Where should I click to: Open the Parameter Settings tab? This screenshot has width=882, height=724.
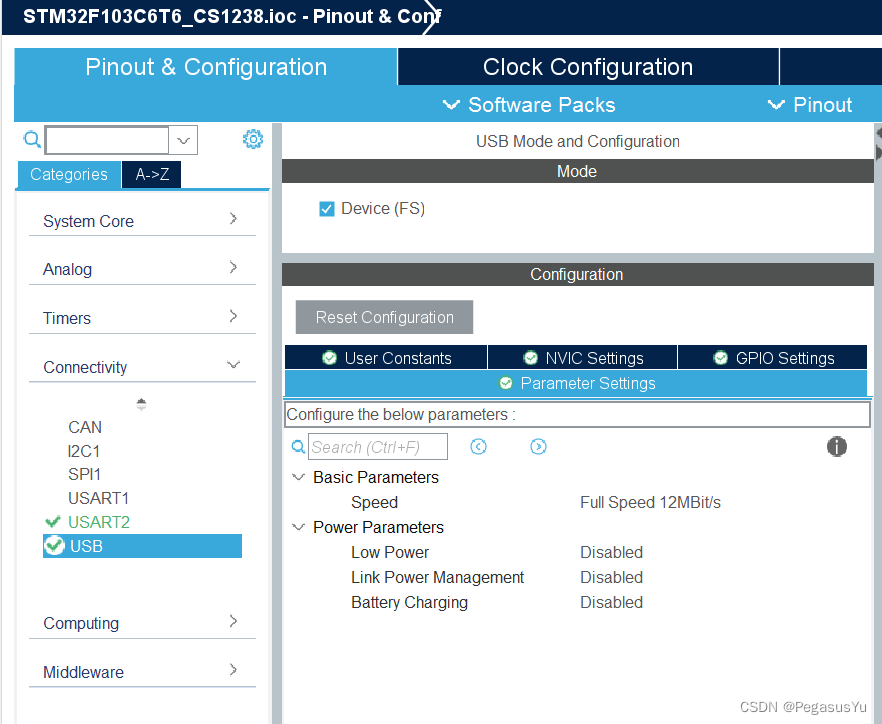[576, 383]
